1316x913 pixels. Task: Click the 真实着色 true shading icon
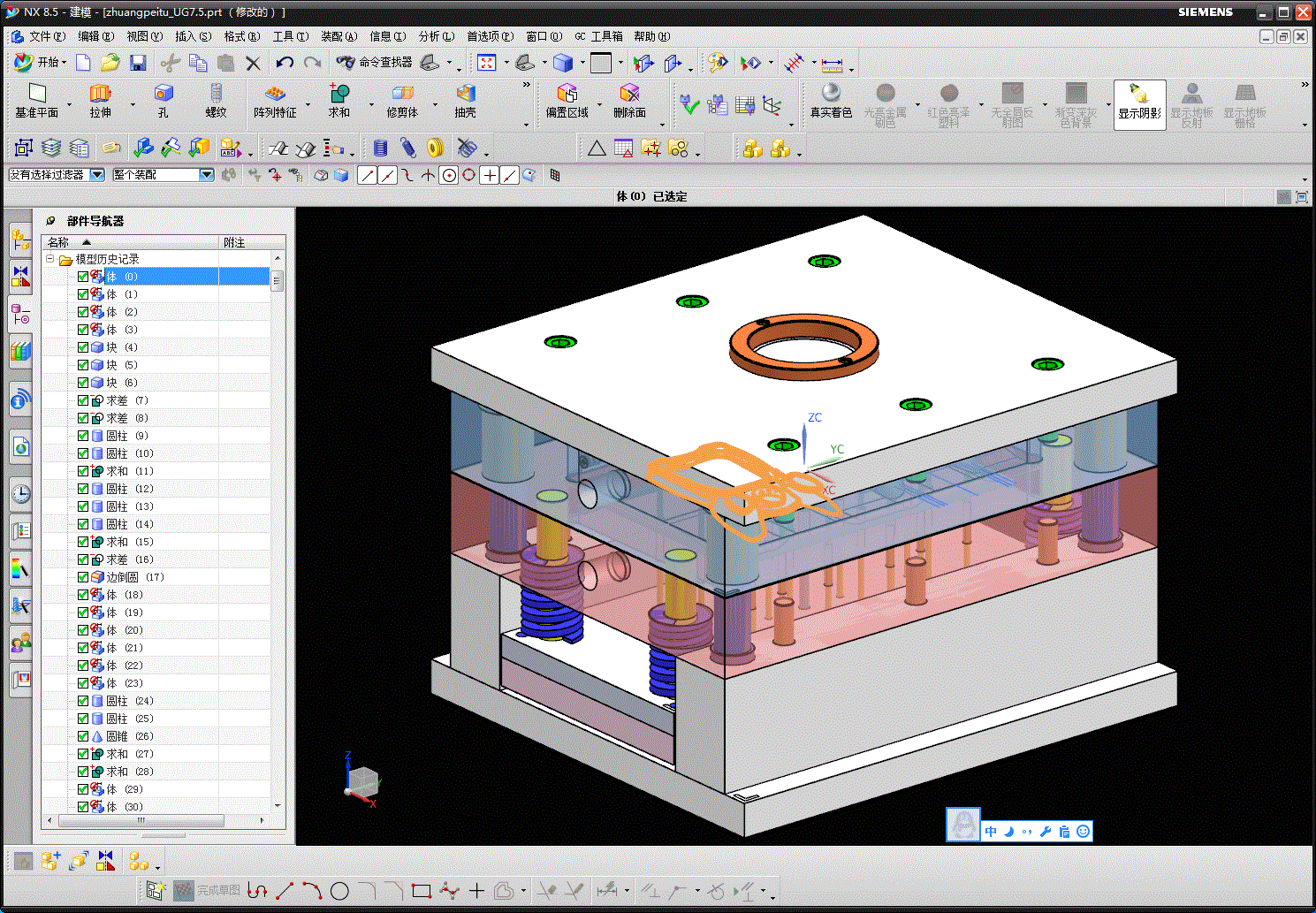(x=831, y=100)
